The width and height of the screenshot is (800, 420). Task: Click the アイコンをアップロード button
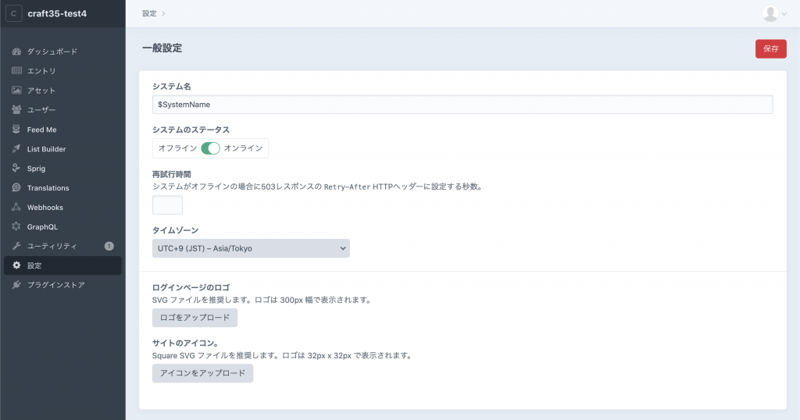pyautogui.click(x=203, y=373)
